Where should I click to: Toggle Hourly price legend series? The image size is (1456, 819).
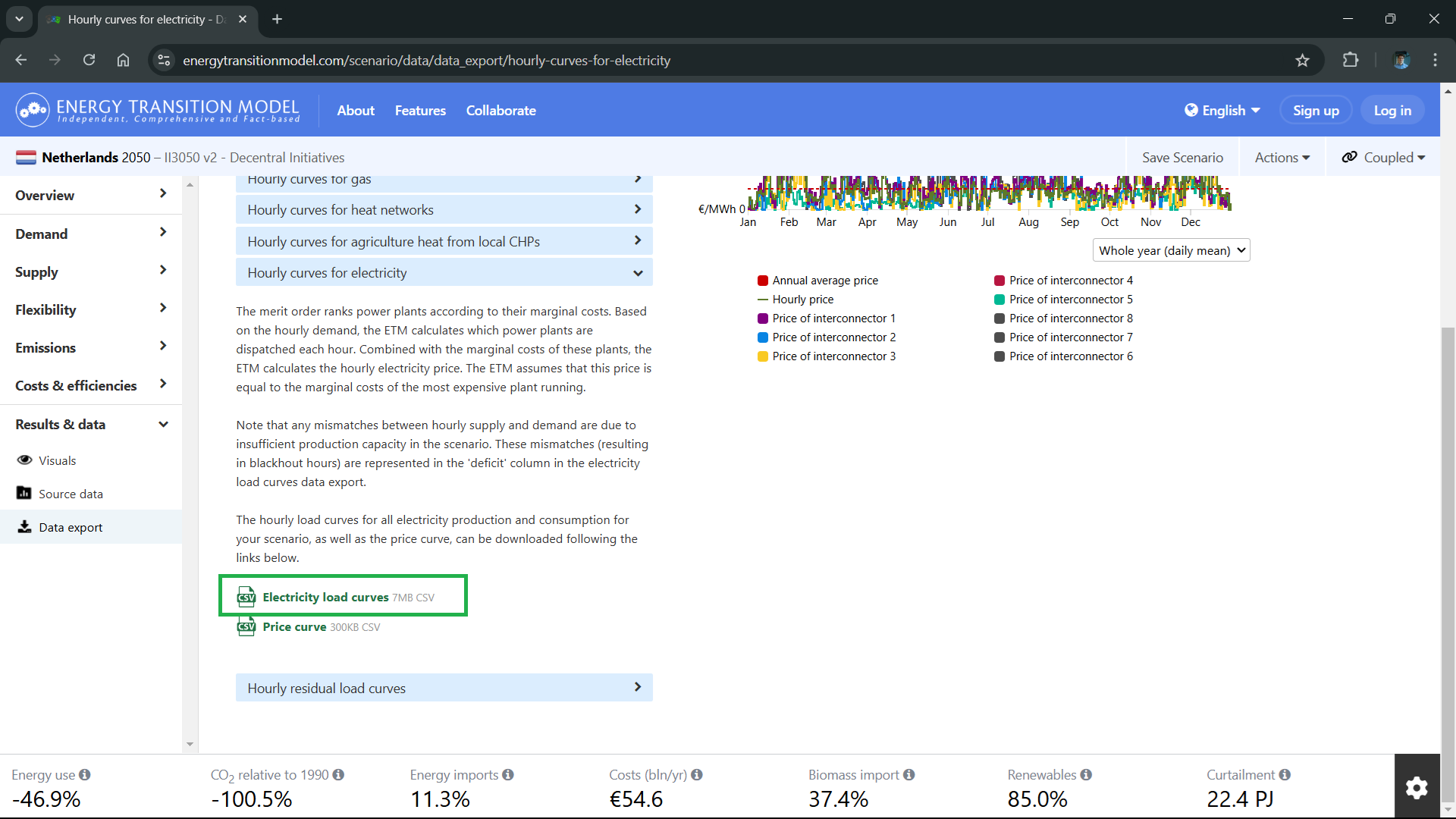coord(795,300)
